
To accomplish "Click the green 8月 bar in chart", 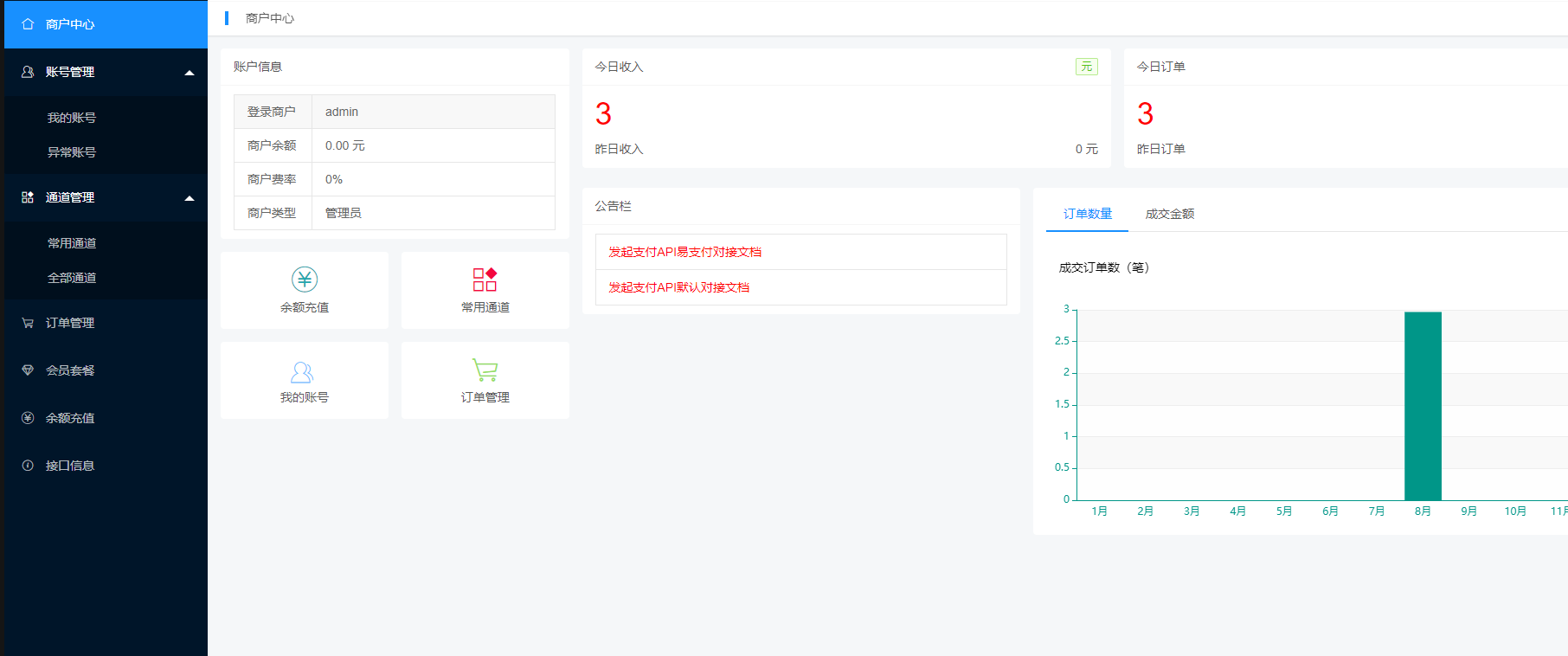I will point(1423,406).
